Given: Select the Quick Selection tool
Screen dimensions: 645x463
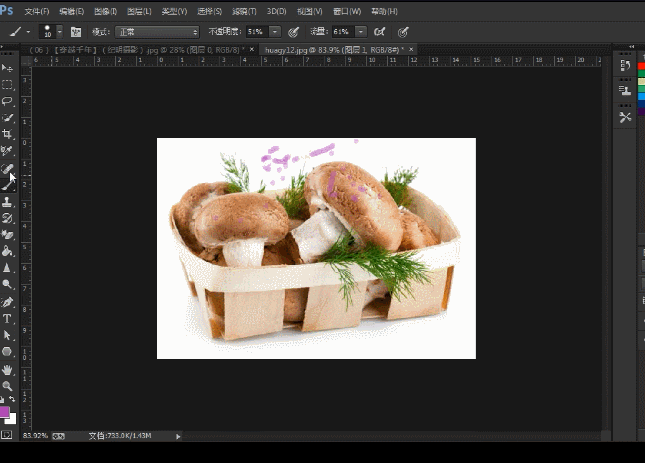Looking at the screenshot, I should [x=7, y=118].
